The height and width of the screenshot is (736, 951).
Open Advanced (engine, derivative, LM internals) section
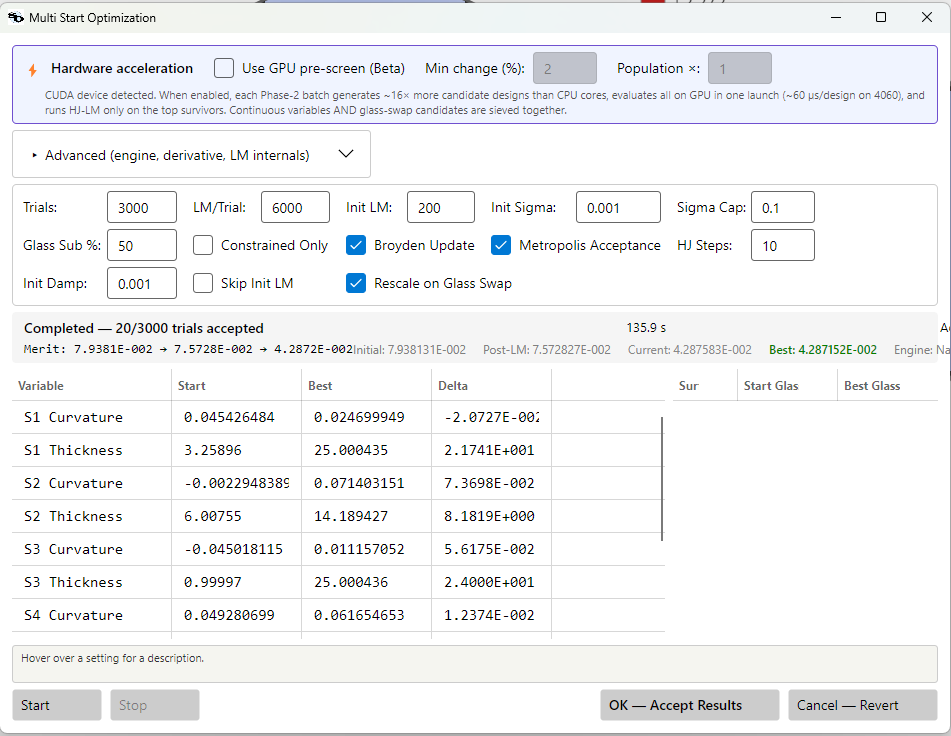192,155
